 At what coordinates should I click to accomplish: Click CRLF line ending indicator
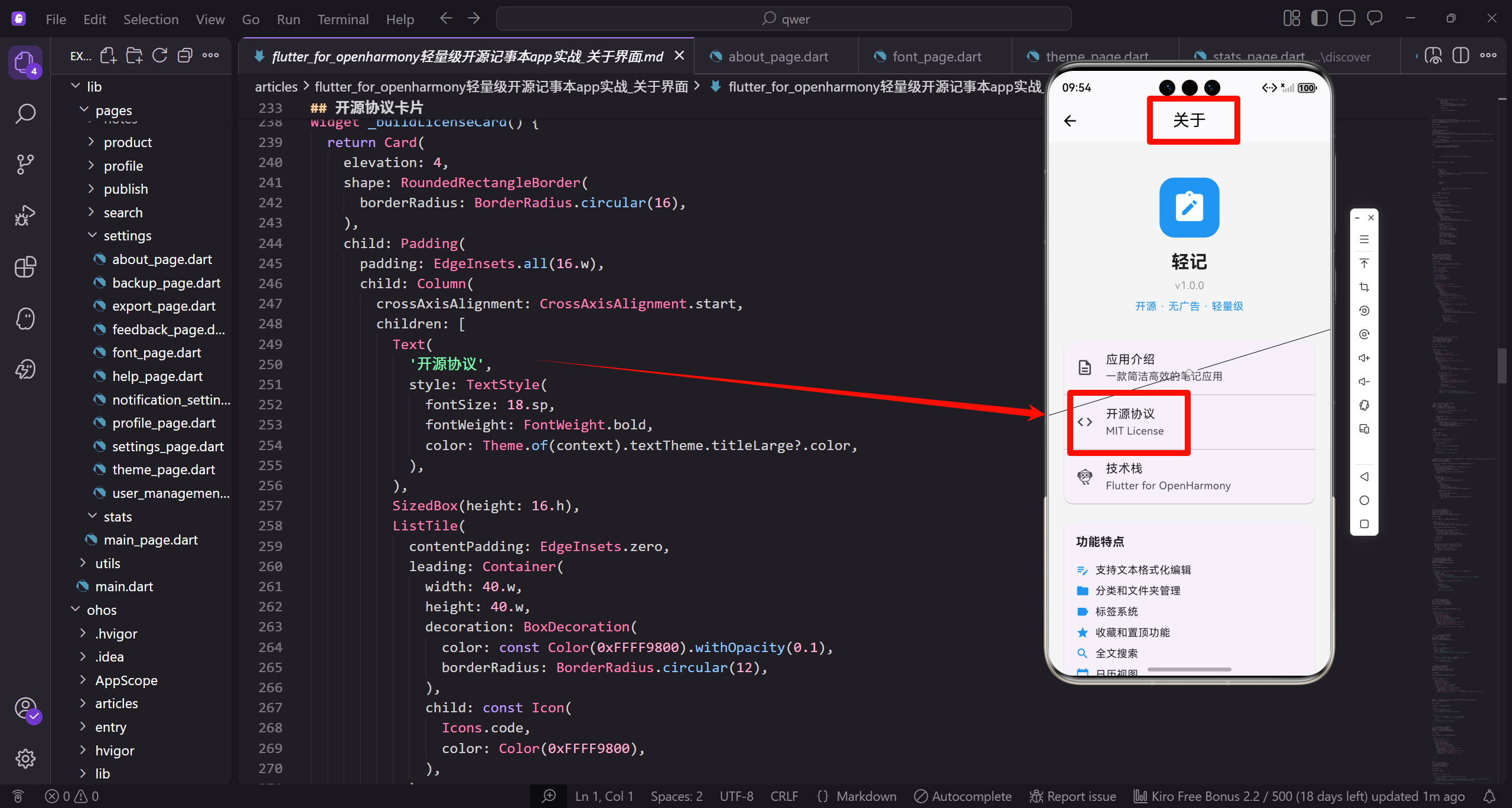[784, 796]
